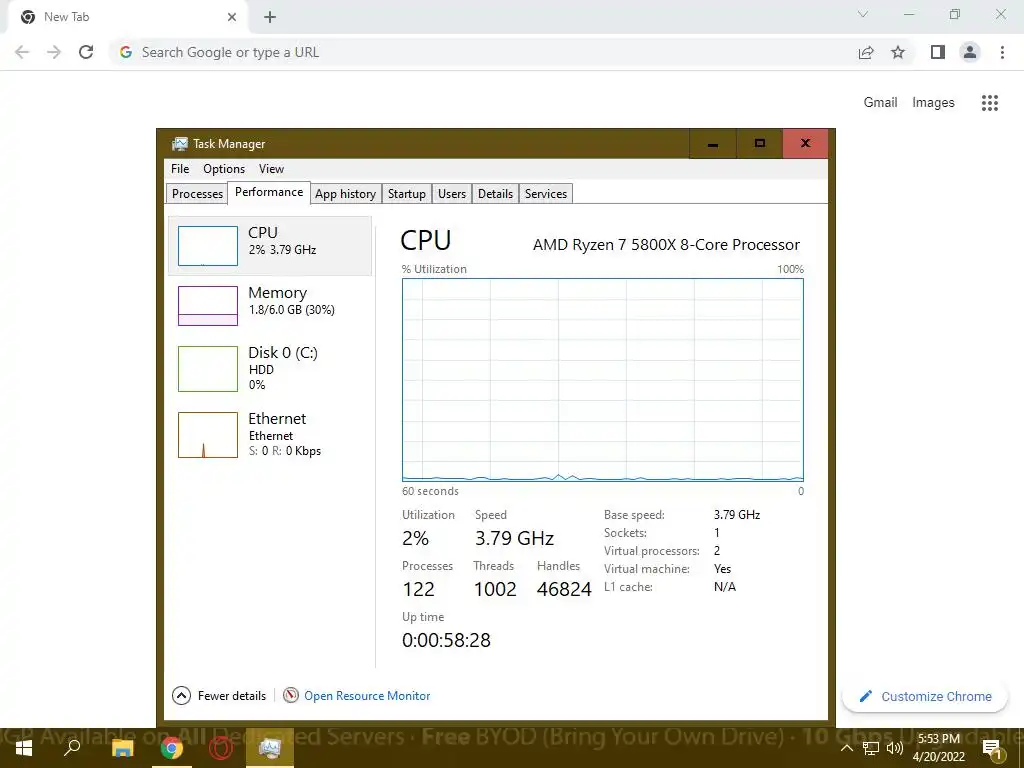Click the Handles value 46824
Image resolution: width=1024 pixels, height=768 pixels.
564,589
